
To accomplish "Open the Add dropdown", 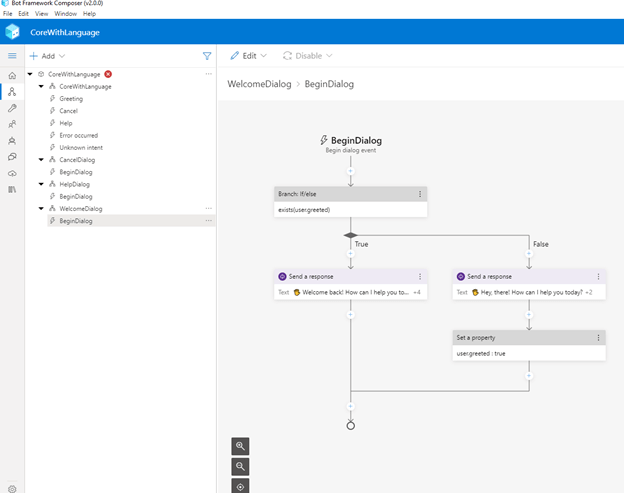I will (x=48, y=56).
